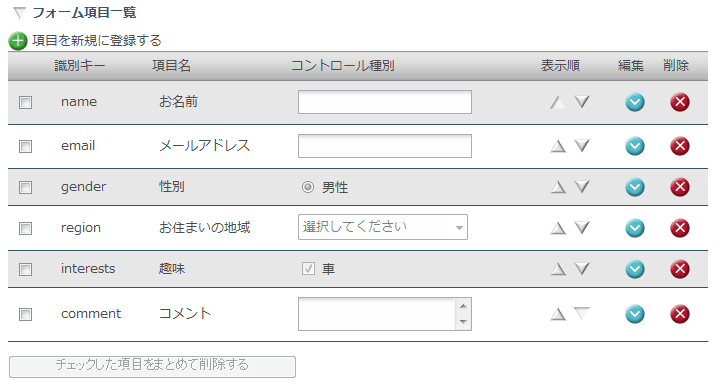This screenshot has width=715, height=385.
Task: Delete the comment row with red X
Action: coord(680,314)
